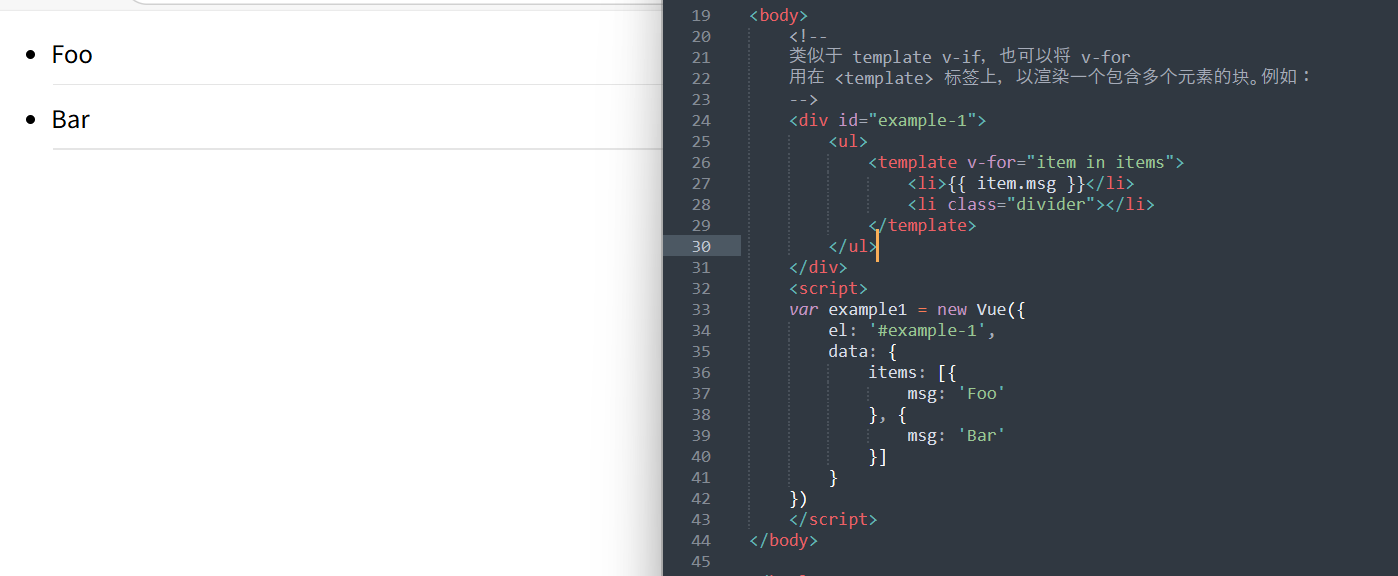This screenshot has width=1398, height=576.
Task: Click 'new Vue({' constructor call
Action: [981, 309]
